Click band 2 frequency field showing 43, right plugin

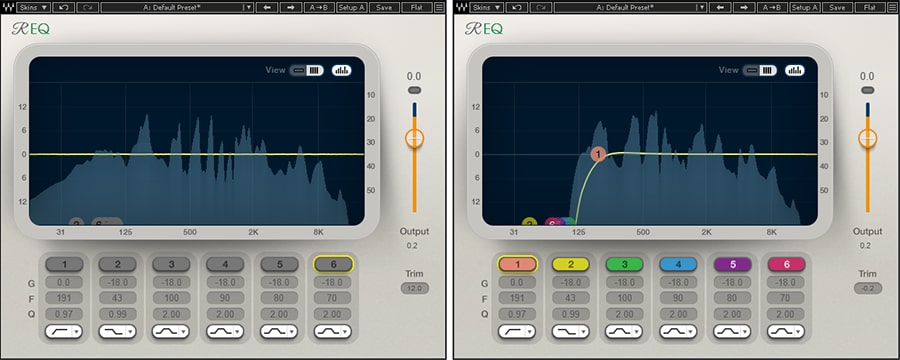click(571, 299)
